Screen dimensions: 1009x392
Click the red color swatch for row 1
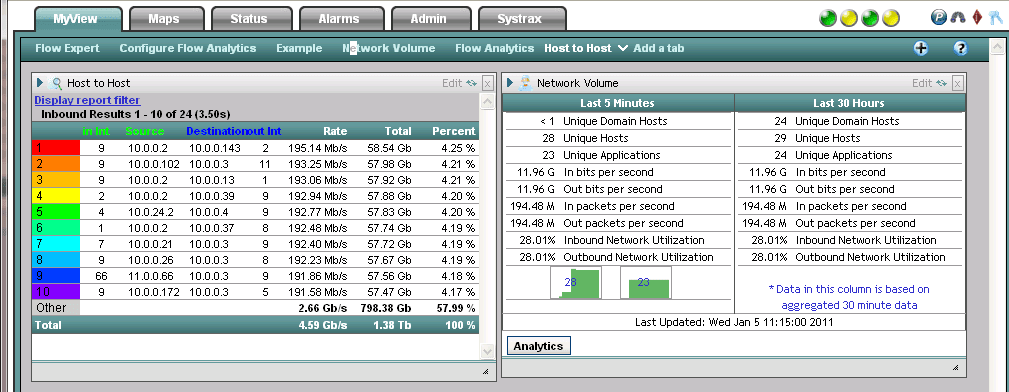pyautogui.click(x=56, y=147)
